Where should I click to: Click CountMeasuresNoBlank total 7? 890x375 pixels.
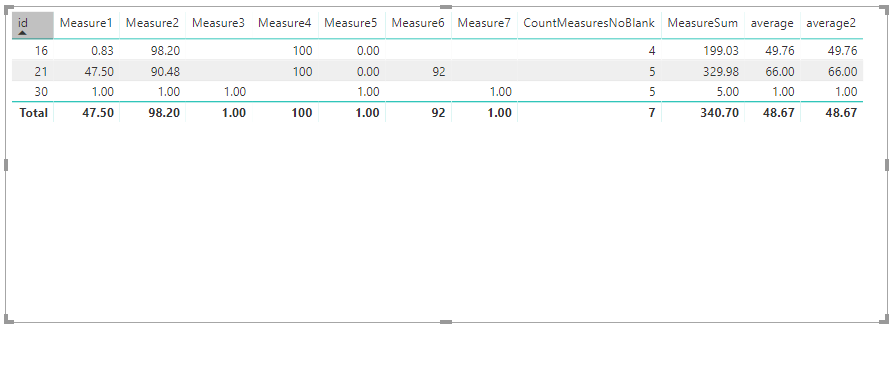pyautogui.click(x=652, y=113)
